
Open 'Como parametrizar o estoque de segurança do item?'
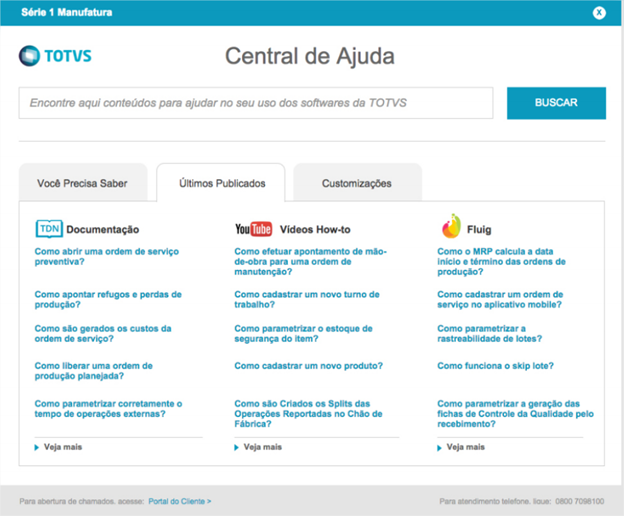click(x=303, y=334)
